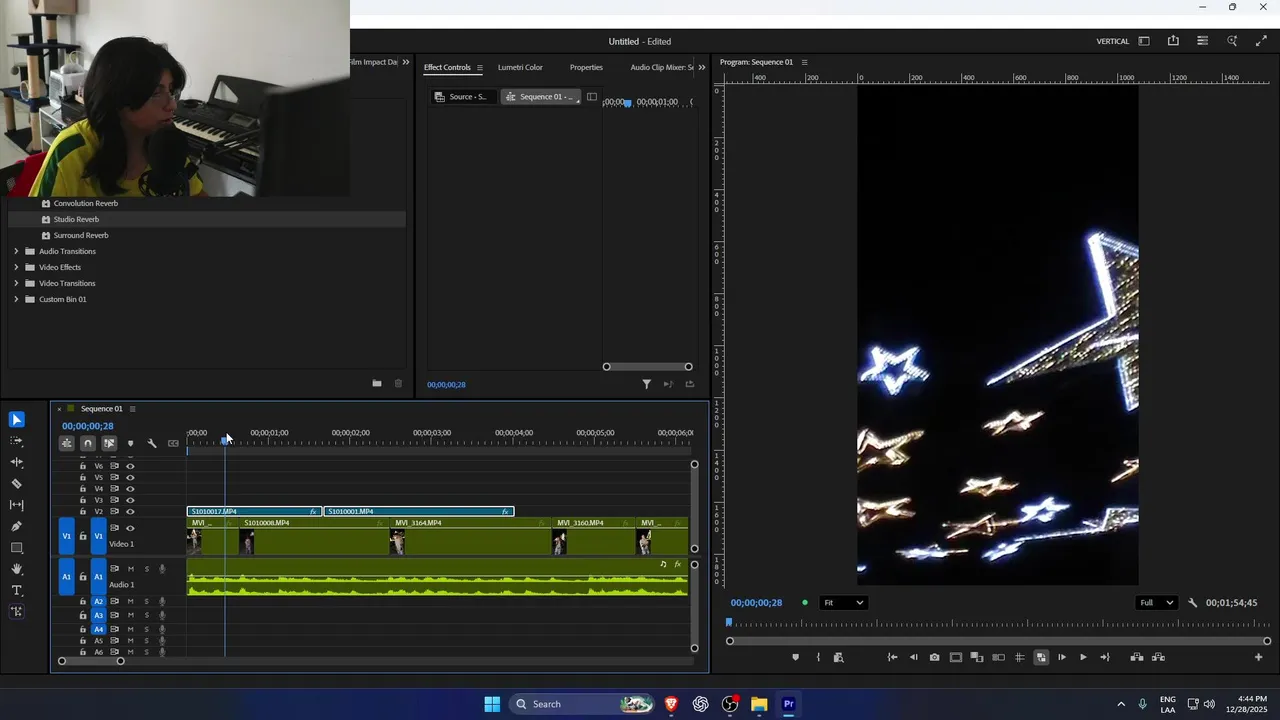Toggle Snap in timeline

(x=88, y=443)
